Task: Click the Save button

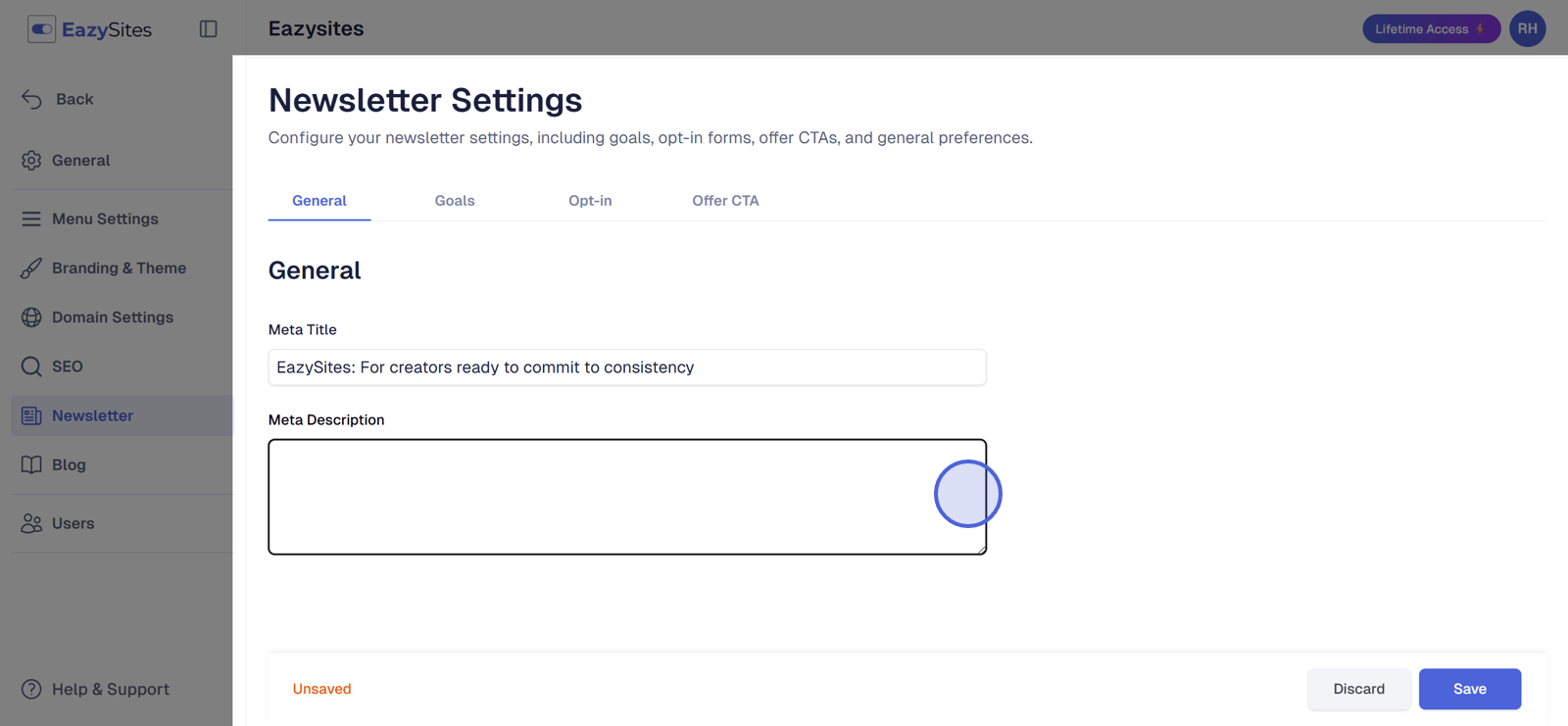Action: click(x=1469, y=689)
